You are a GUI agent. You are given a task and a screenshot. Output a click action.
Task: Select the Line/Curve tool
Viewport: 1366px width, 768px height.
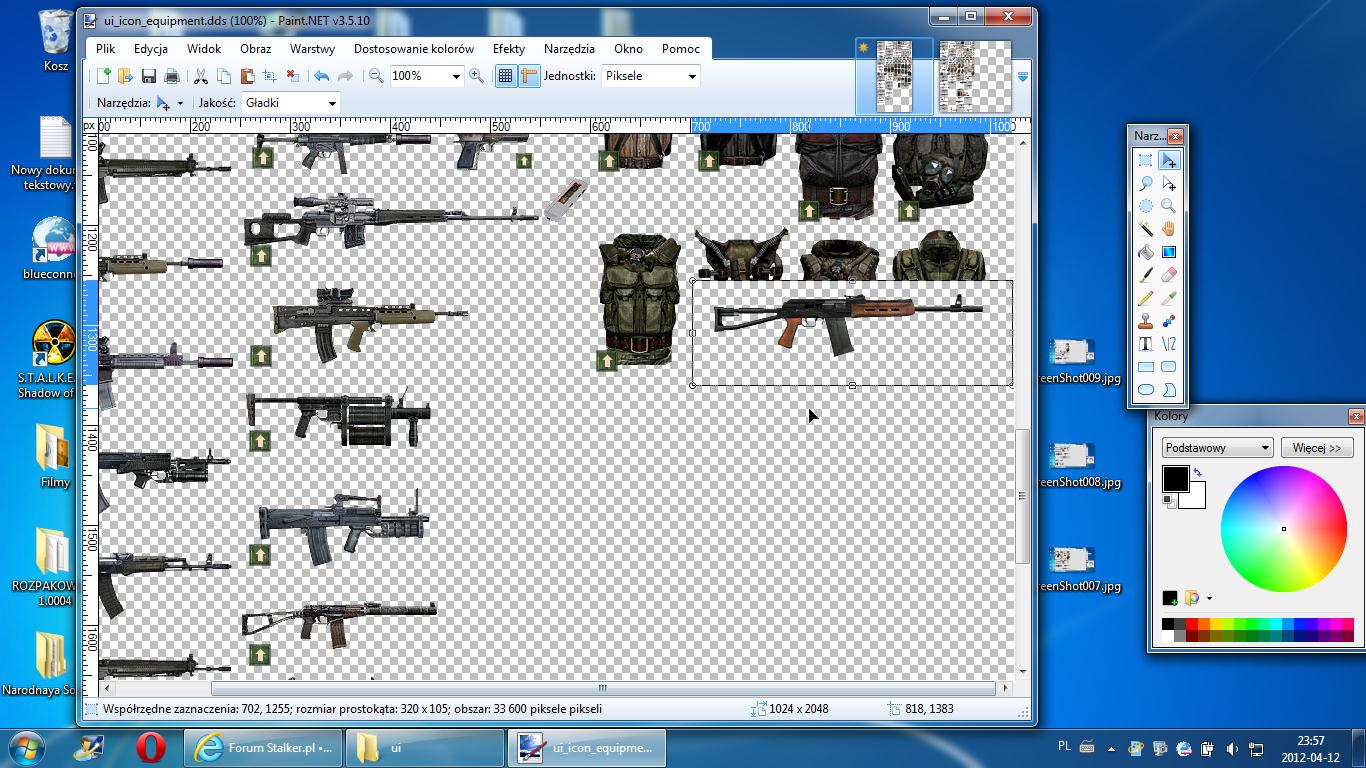click(1168, 344)
